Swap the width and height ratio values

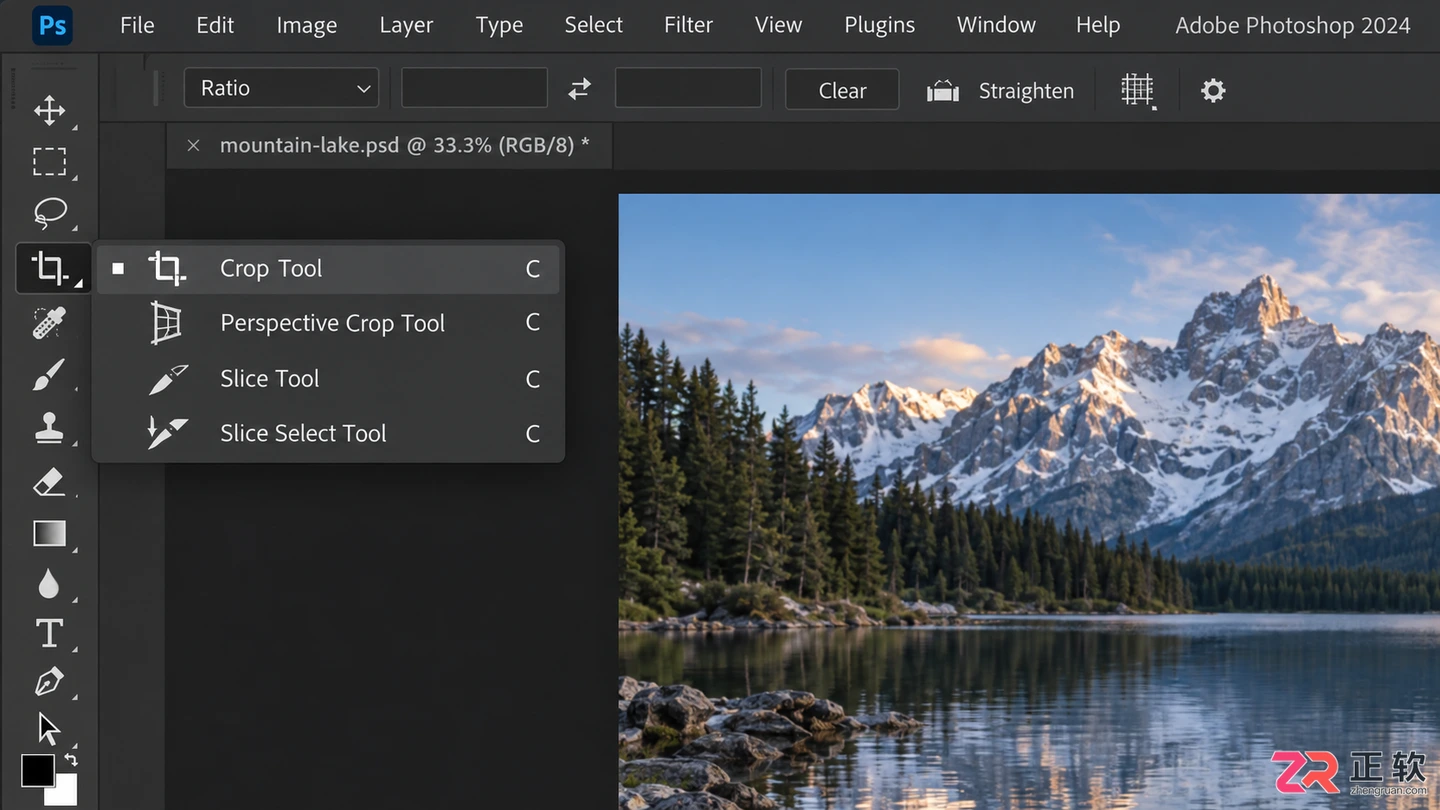coord(580,89)
